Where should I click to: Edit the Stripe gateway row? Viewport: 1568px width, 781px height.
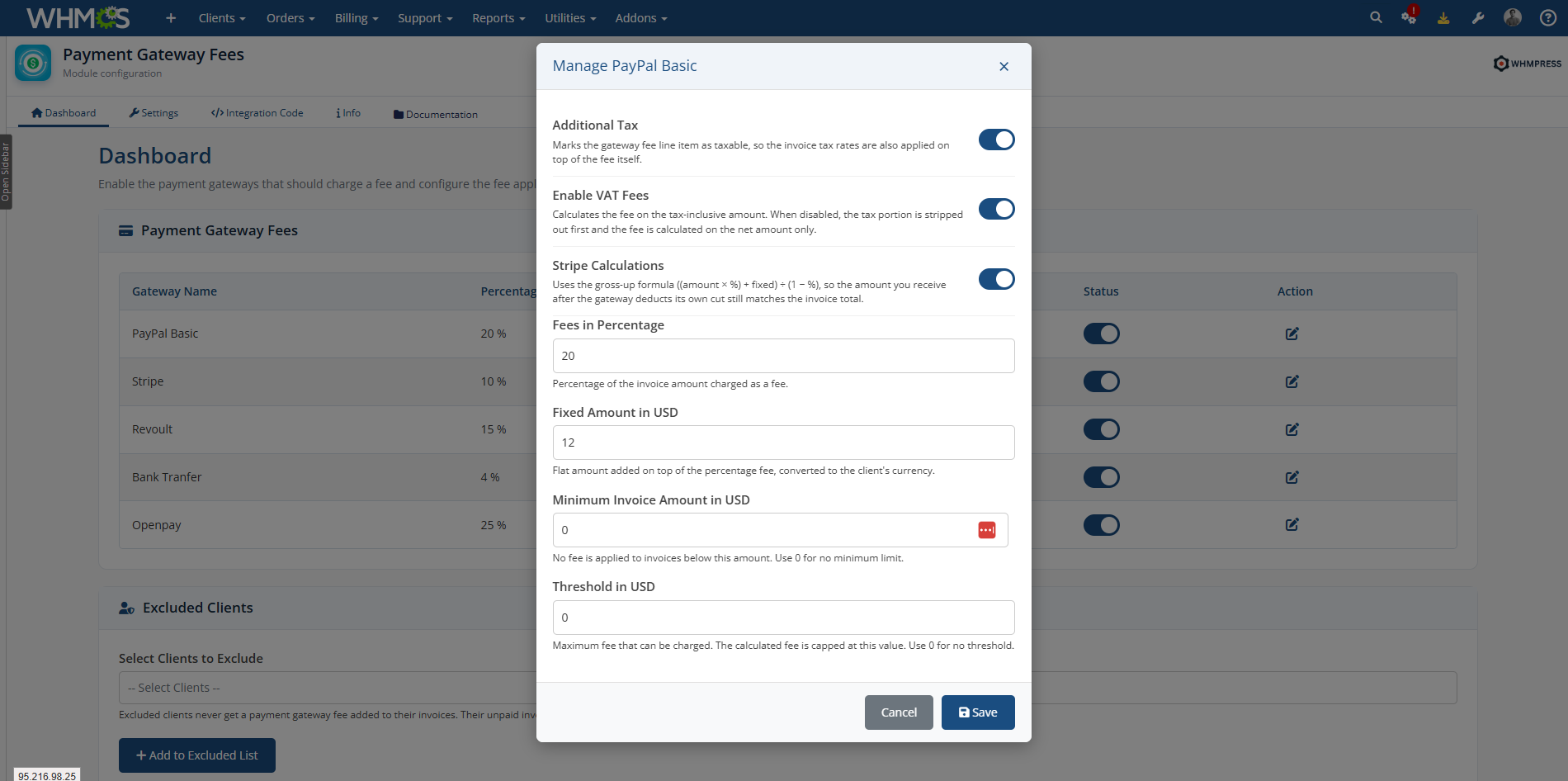1292,381
